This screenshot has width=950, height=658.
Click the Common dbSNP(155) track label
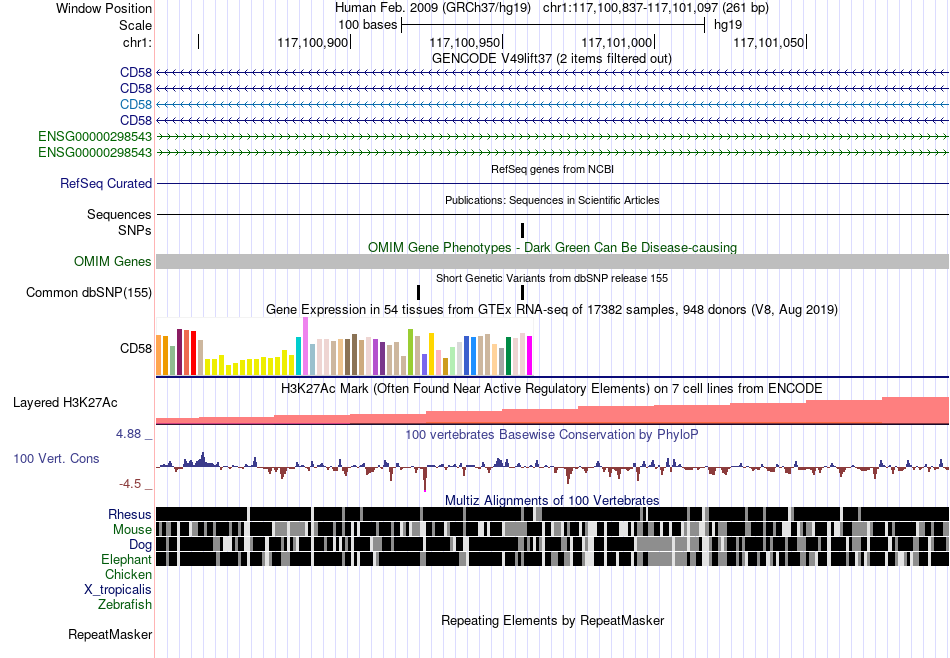tap(89, 293)
